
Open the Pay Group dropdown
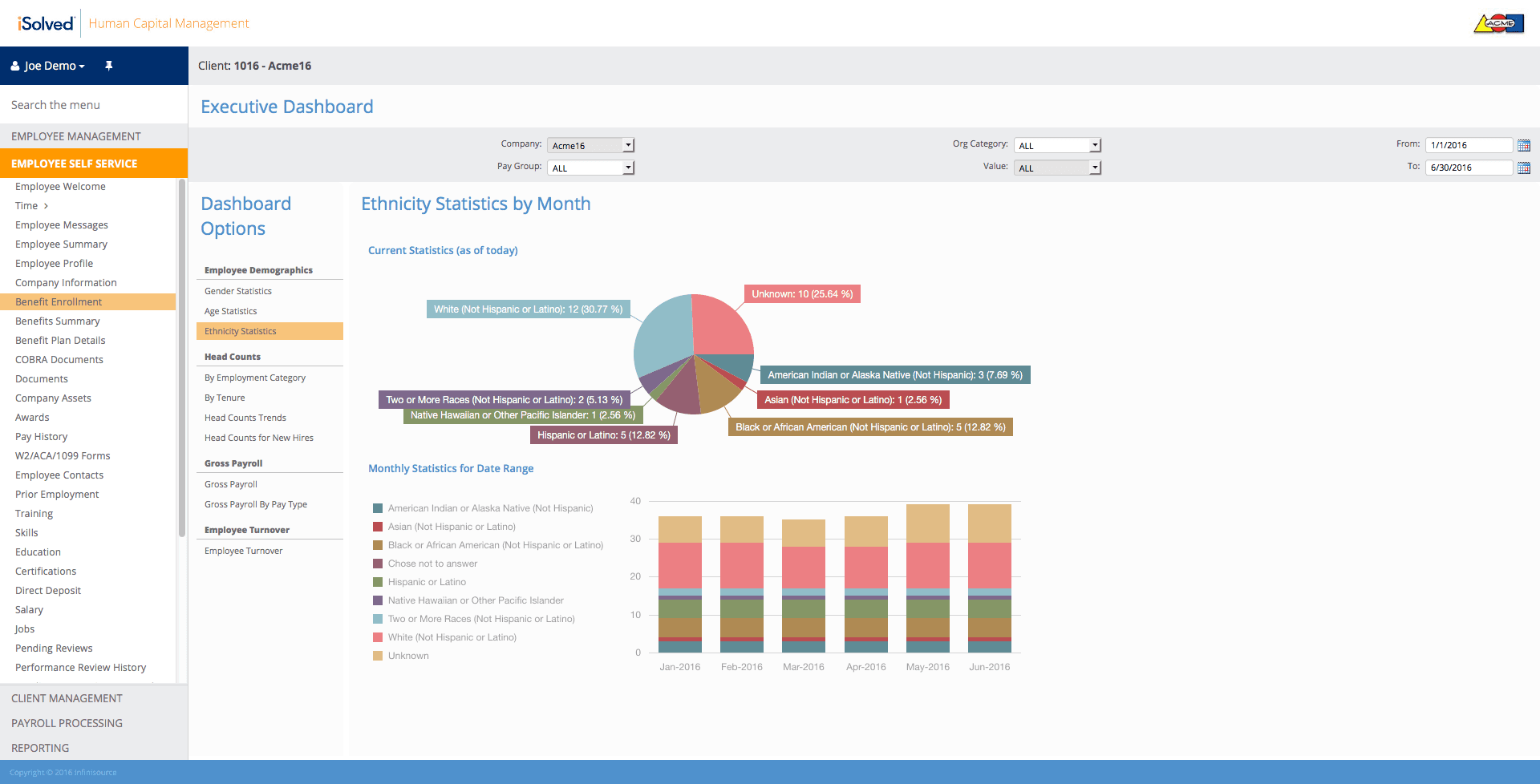coord(591,168)
